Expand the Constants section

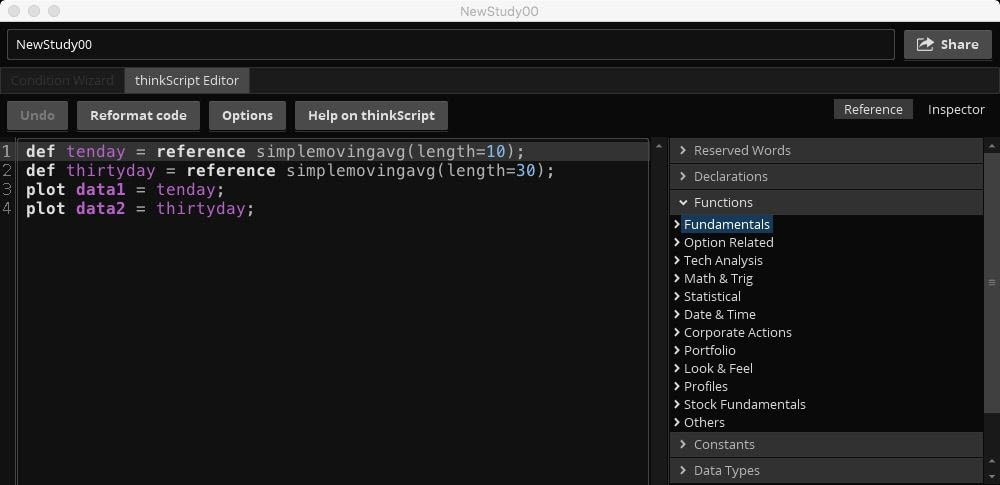tap(826, 444)
